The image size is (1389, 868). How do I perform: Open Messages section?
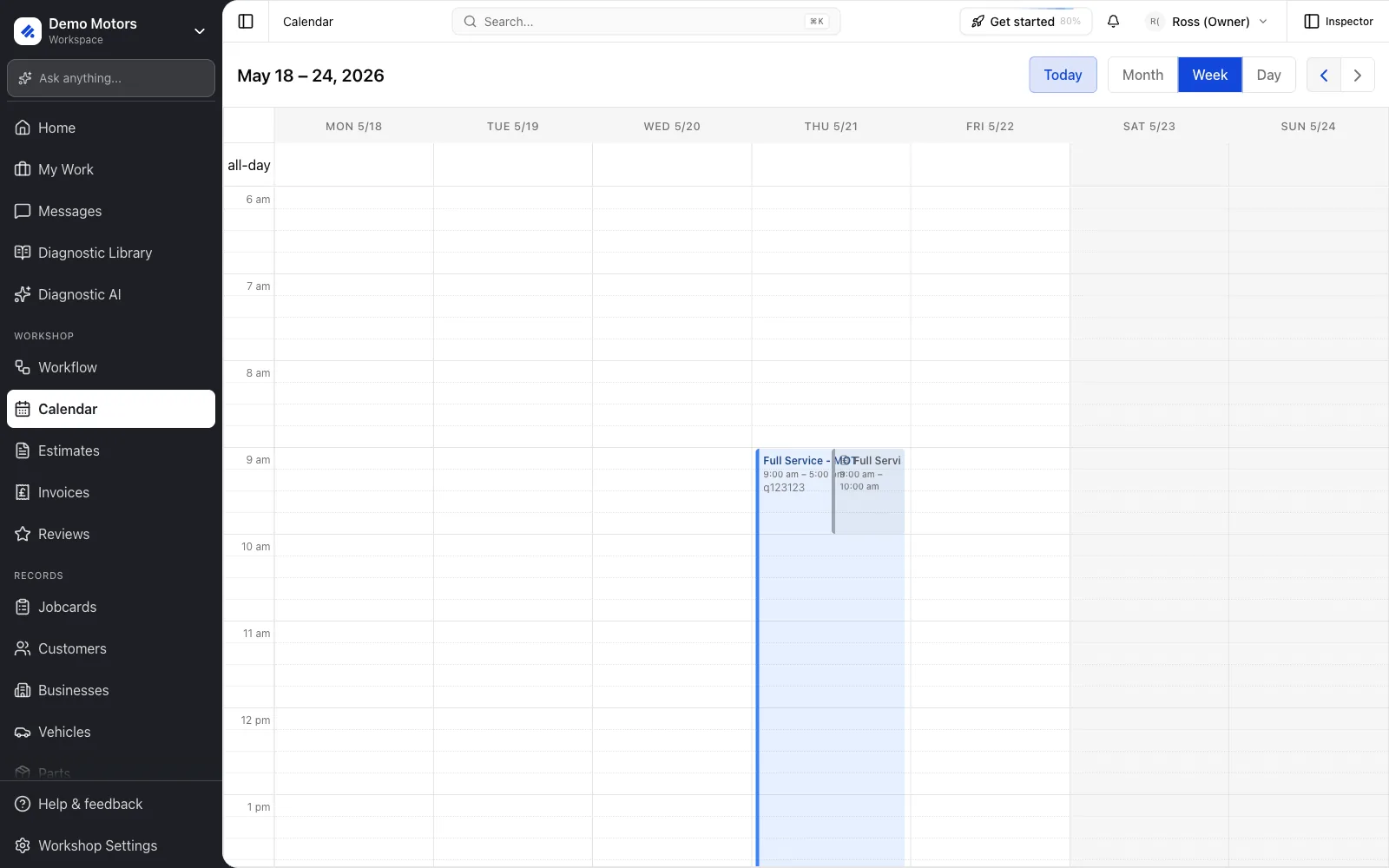[x=111, y=211]
